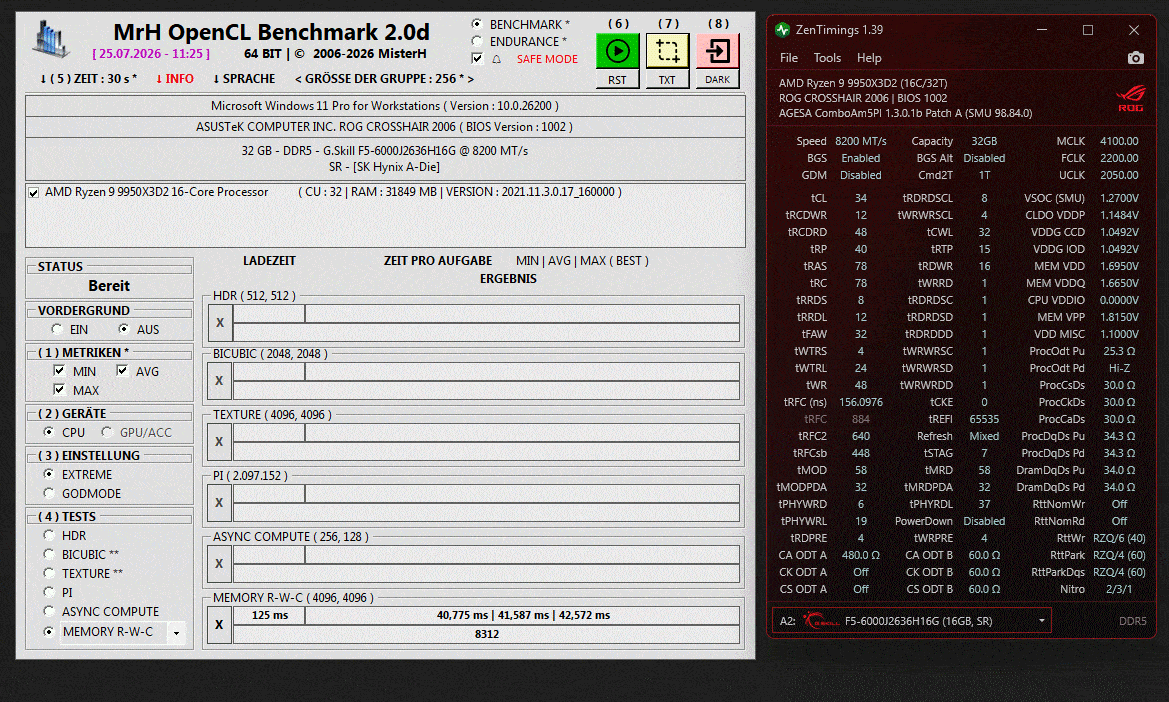Click the MrH OpenCL Benchmark logo icon
1169x702 pixels.
pos(51,39)
